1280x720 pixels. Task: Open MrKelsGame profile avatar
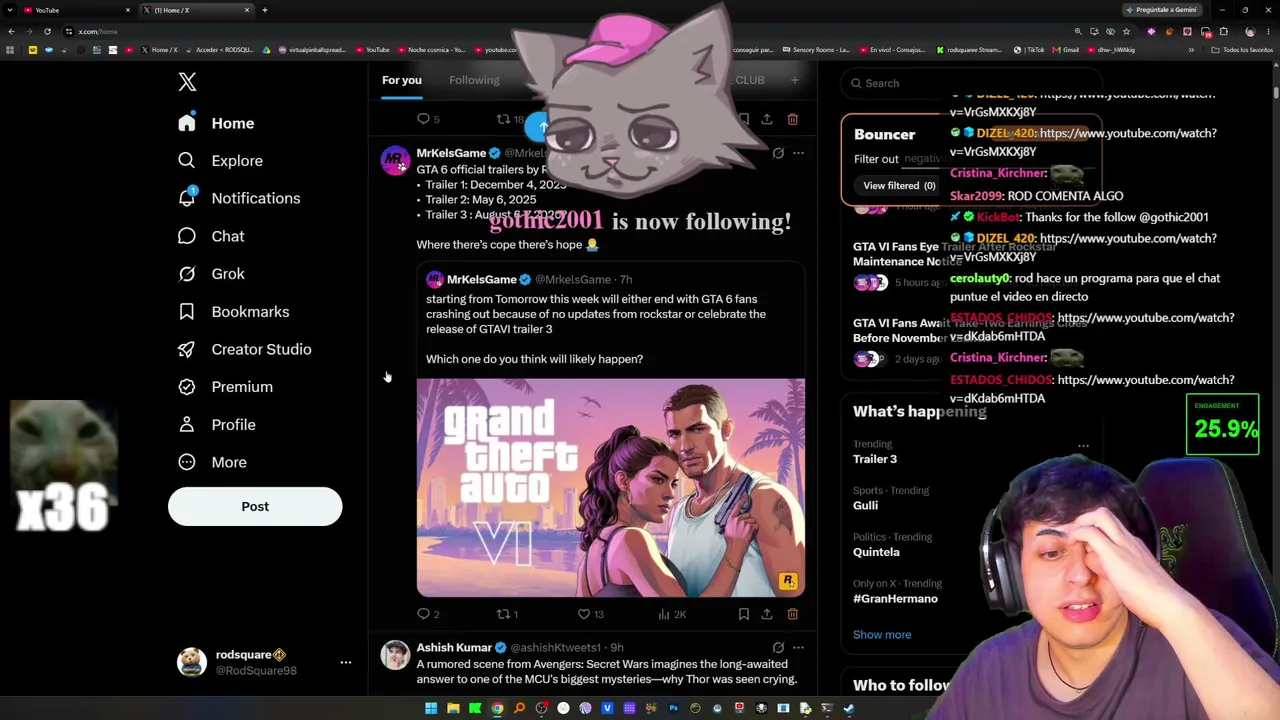click(395, 160)
